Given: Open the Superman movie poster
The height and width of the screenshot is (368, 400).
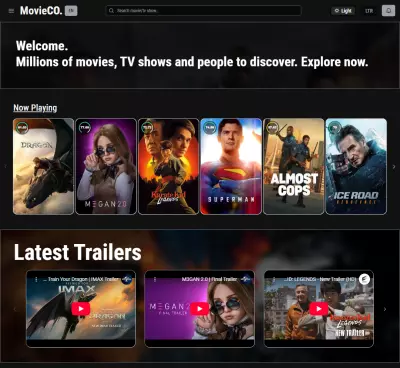Looking at the screenshot, I should [231, 166].
